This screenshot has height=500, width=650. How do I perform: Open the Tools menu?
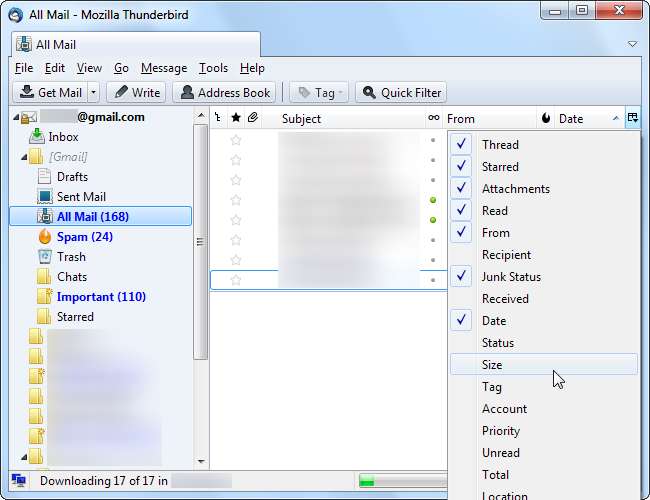pyautogui.click(x=213, y=68)
